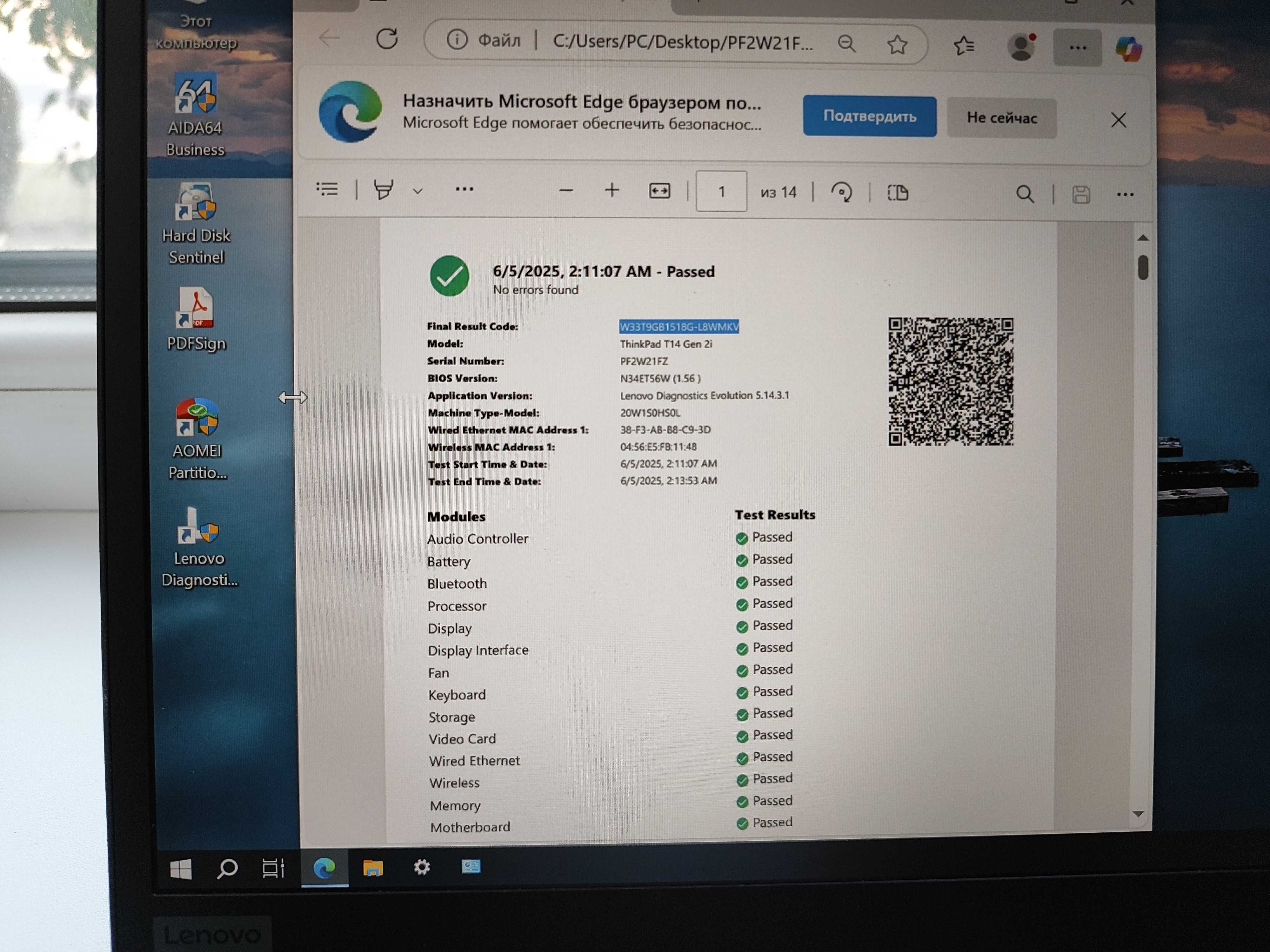Click the PDF vertical scrollbar thumb
This screenshot has height=952, width=1270.
(1143, 268)
